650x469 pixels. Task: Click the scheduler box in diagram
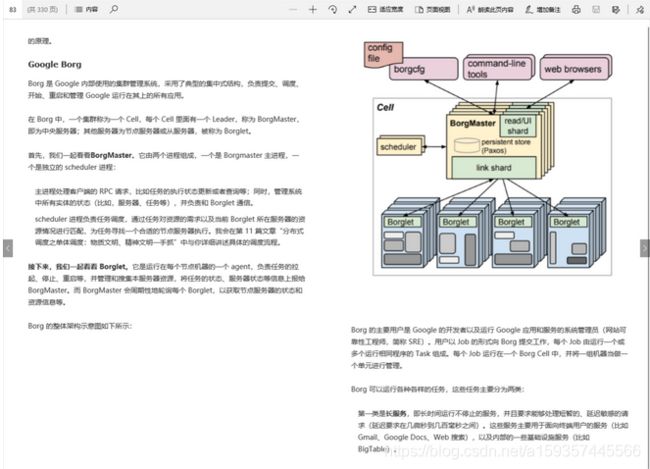(x=399, y=146)
